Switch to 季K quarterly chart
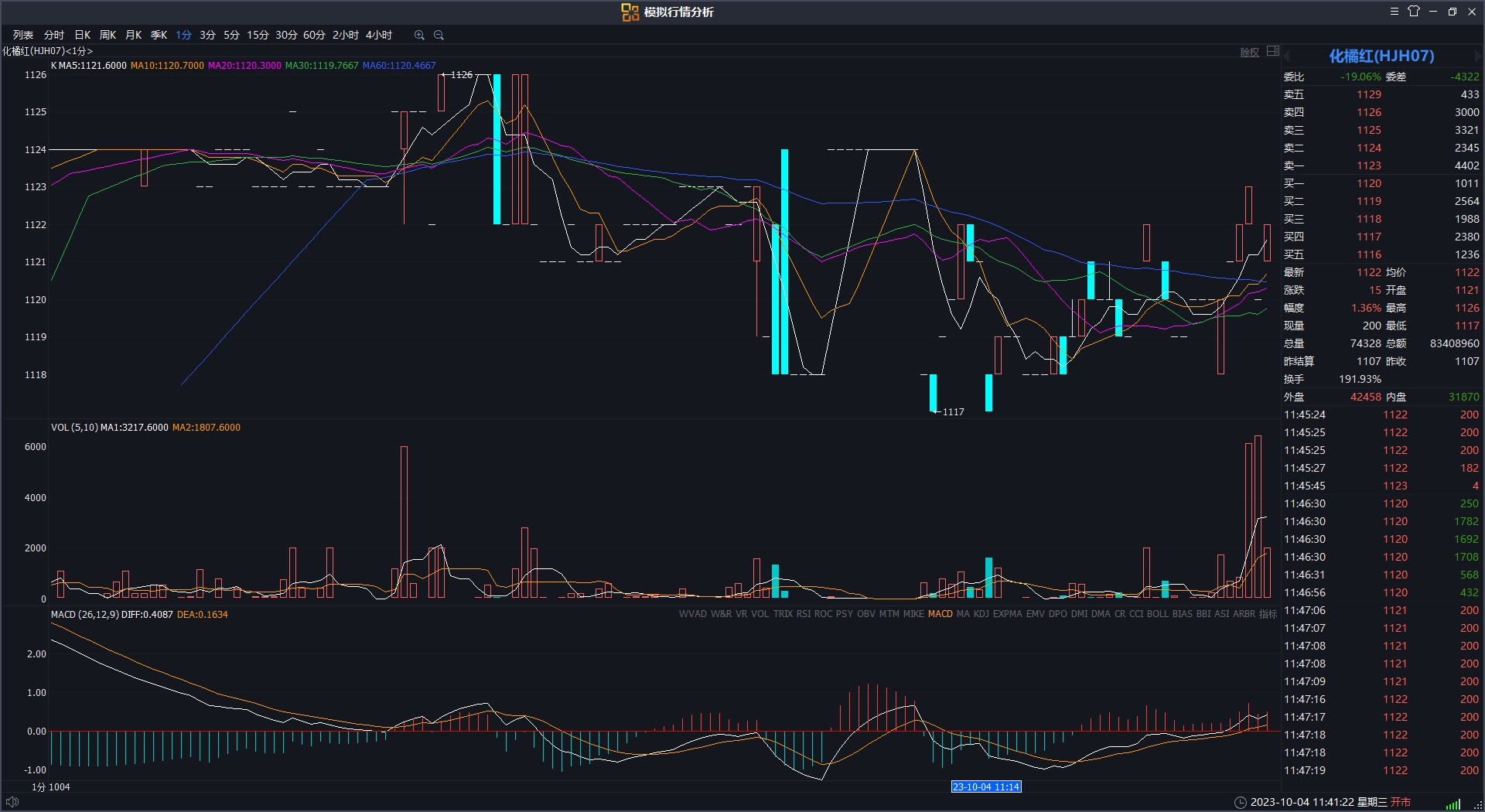The height and width of the screenshot is (812, 1485). click(x=159, y=35)
